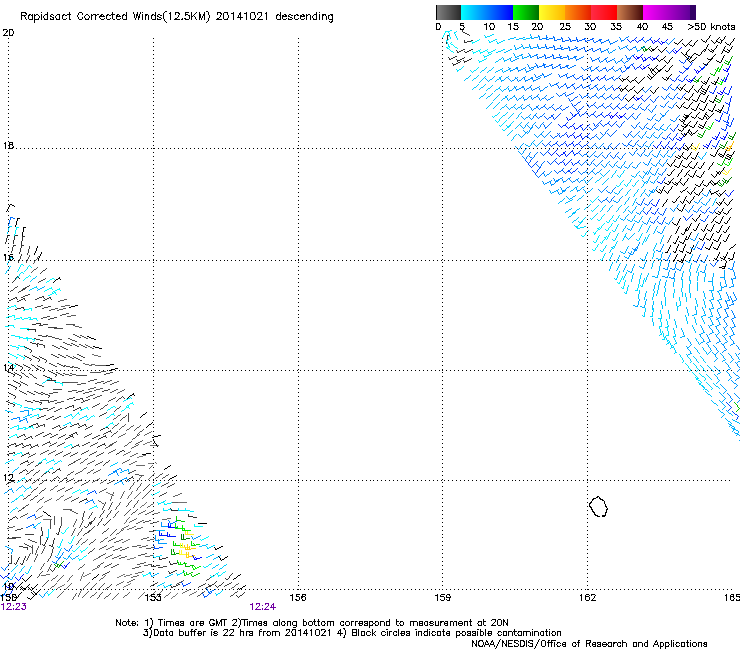The height and width of the screenshot is (650, 740).
Task: Click the longitude label 159
Action: [443, 598]
